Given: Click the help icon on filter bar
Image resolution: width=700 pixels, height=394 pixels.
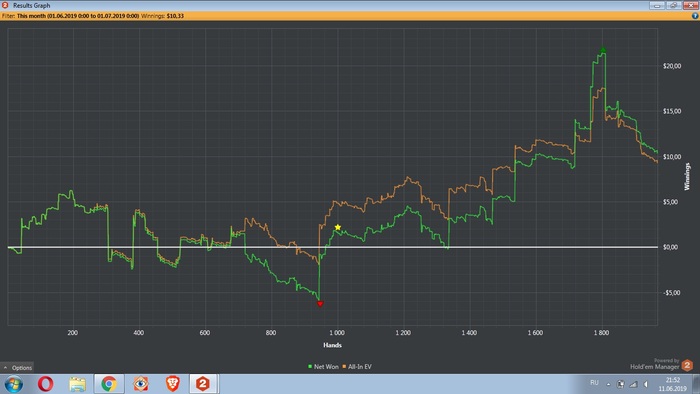Looking at the screenshot, I should click(x=695, y=16).
